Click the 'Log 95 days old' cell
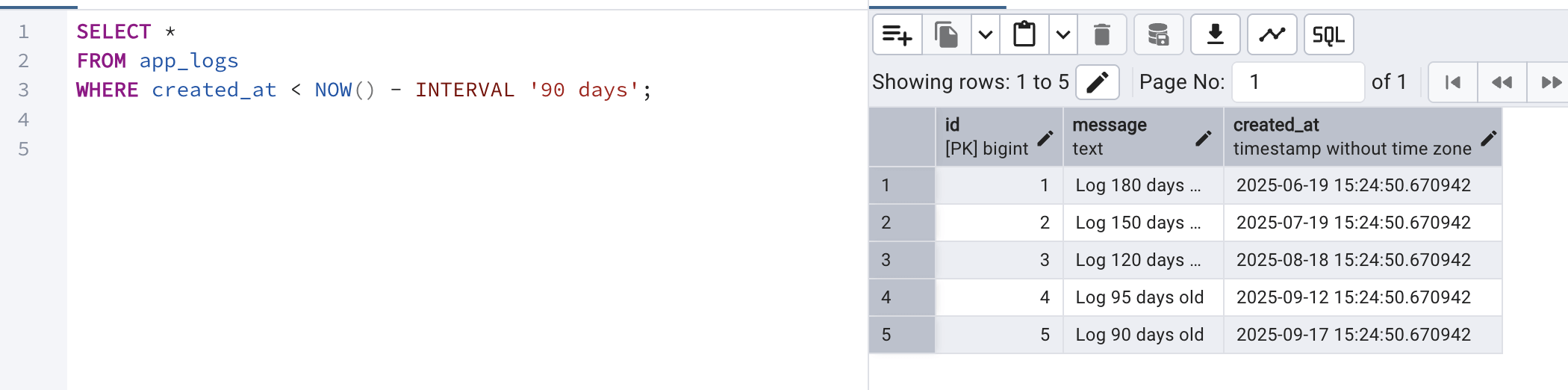The width and height of the screenshot is (1568, 390). point(1139,297)
